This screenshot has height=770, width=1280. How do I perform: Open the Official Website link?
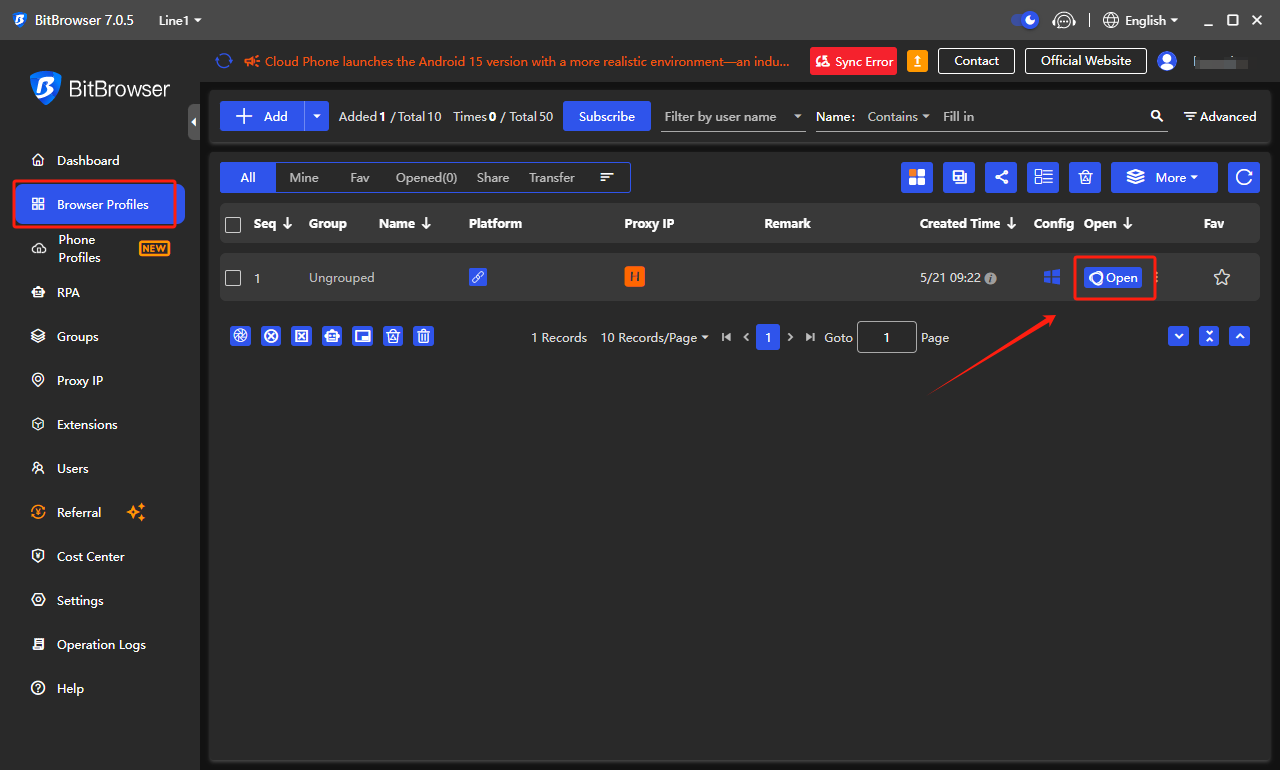click(1086, 61)
